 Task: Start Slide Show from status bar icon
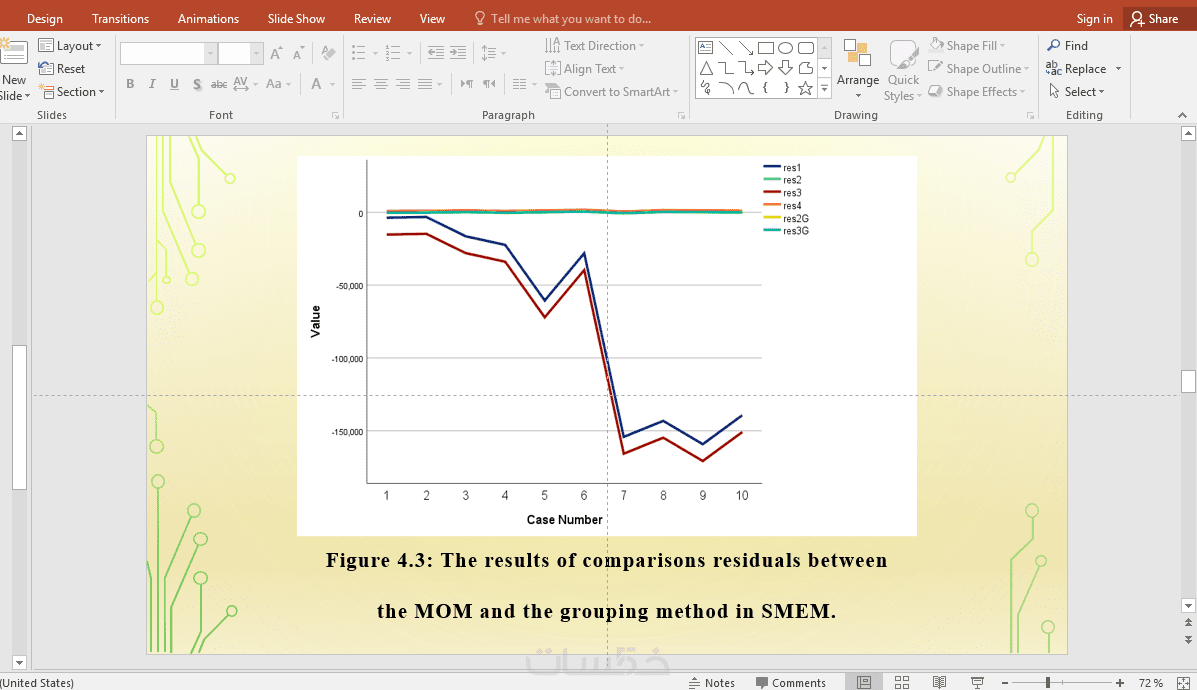pos(977,682)
